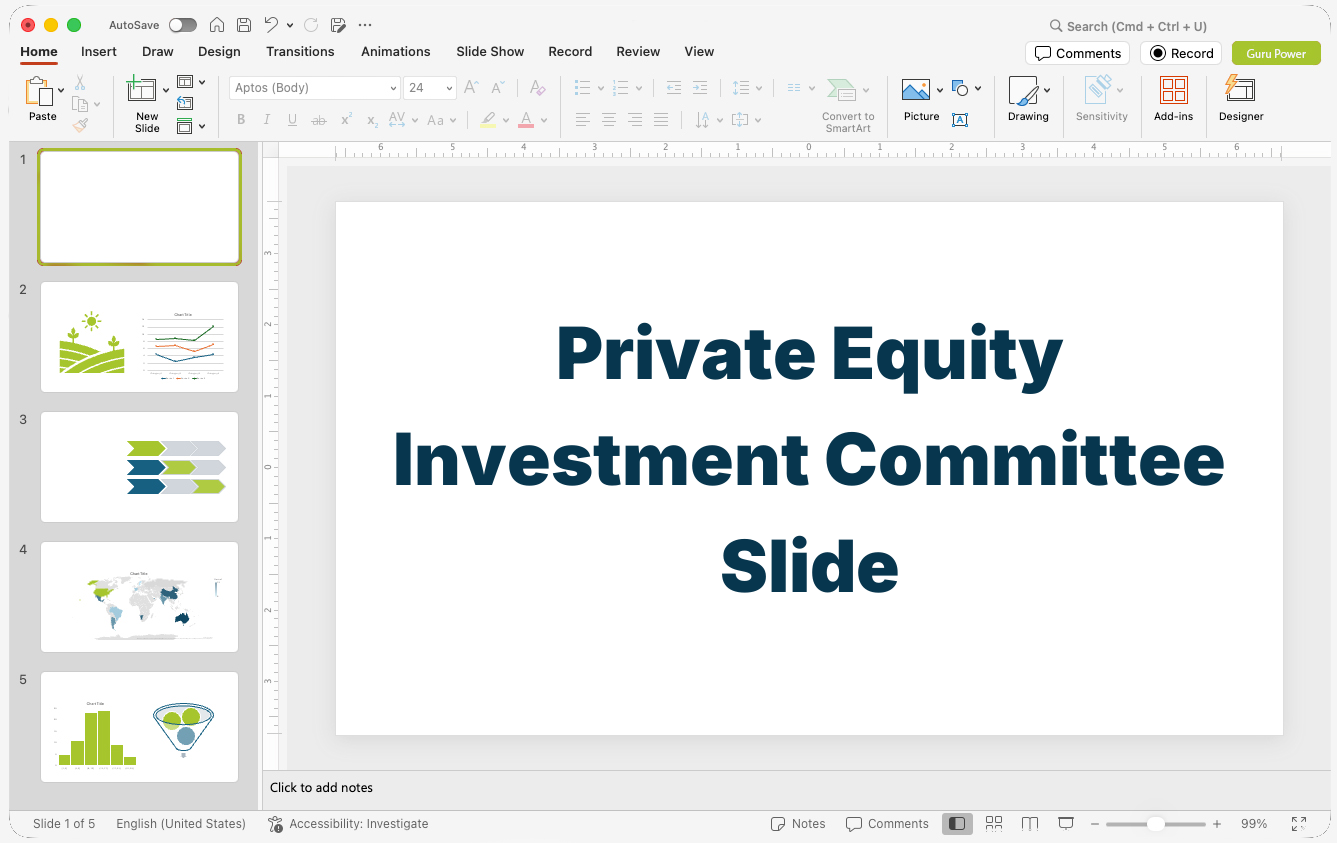Click Accessibility: Investigate in status bar

coord(348,824)
